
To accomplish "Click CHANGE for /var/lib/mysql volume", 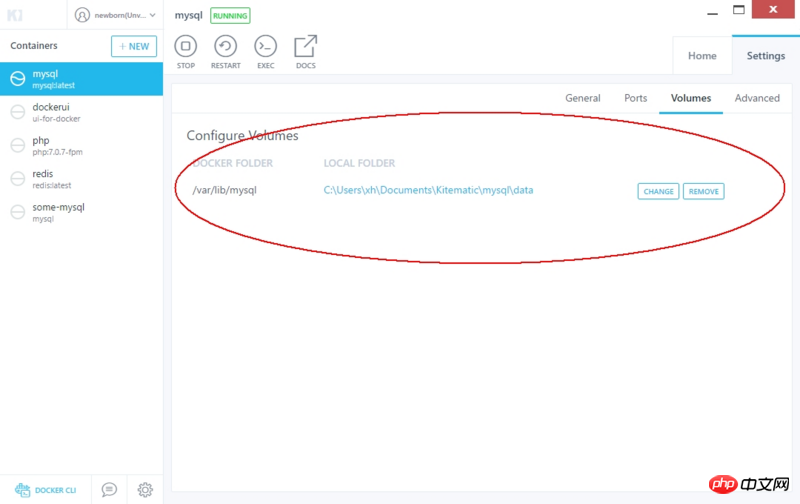I will pyautogui.click(x=658, y=191).
